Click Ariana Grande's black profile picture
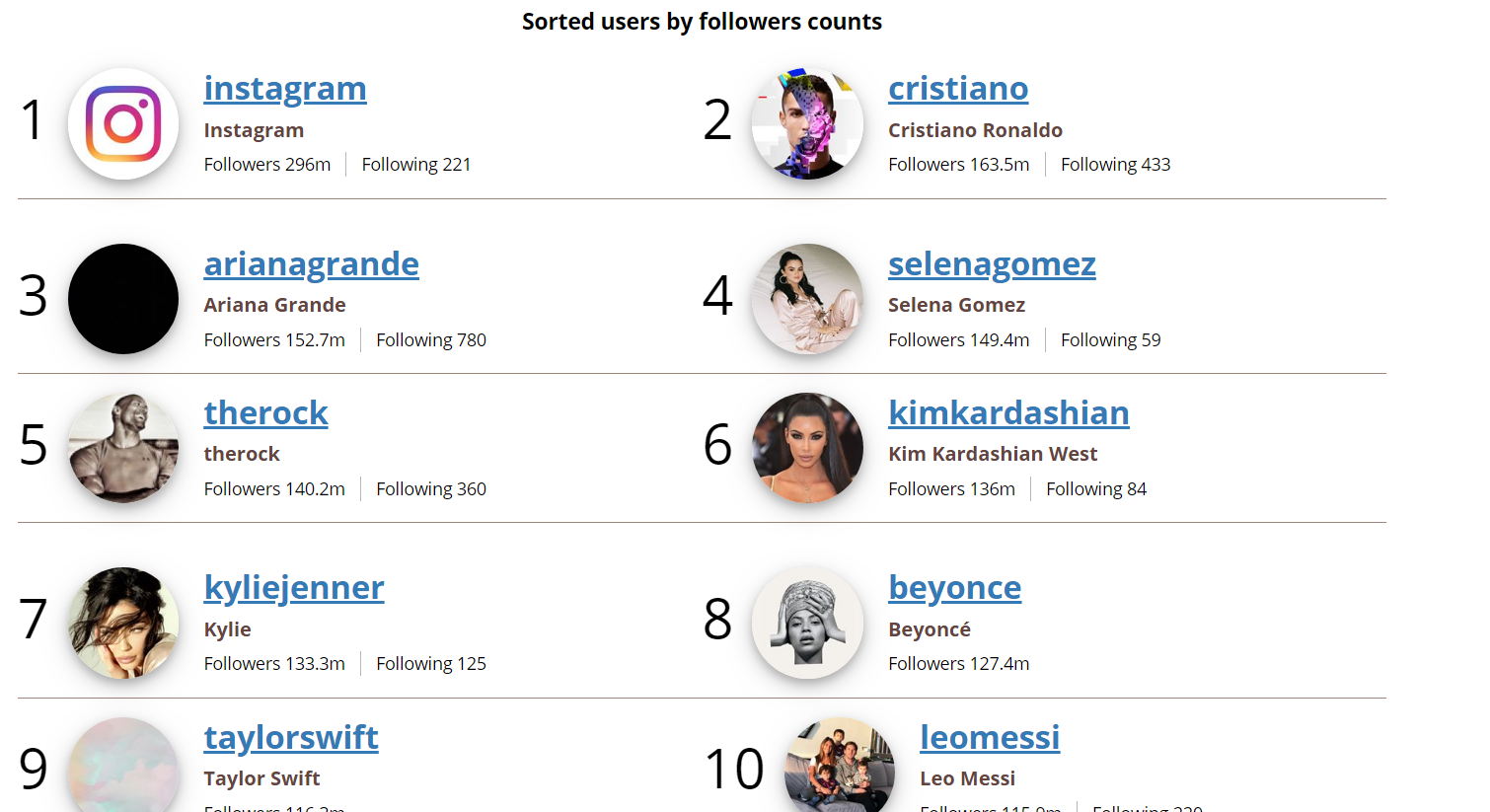 point(123,299)
